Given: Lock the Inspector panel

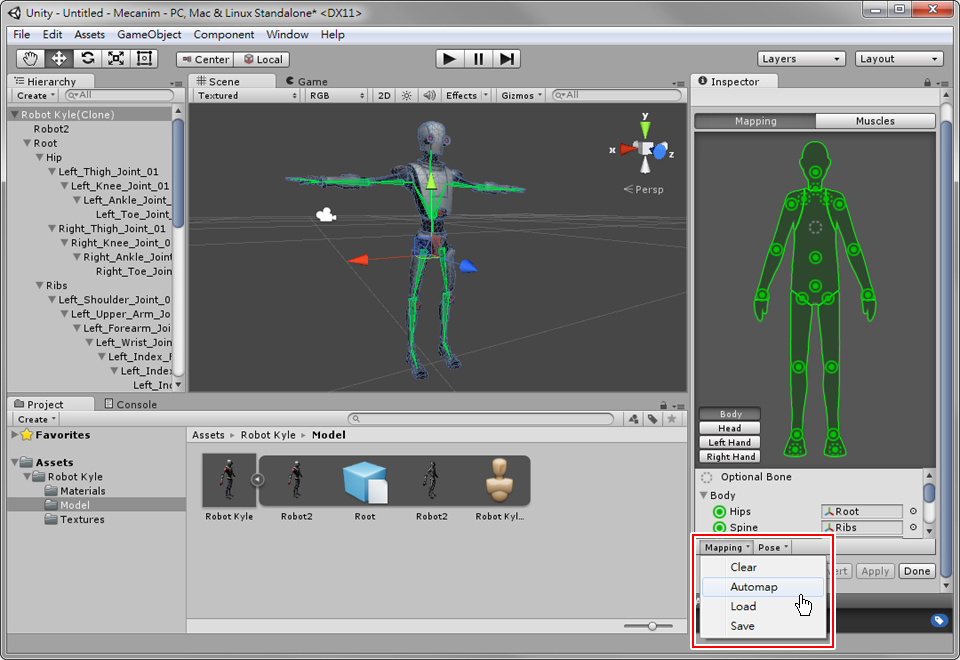Looking at the screenshot, I should [x=928, y=82].
